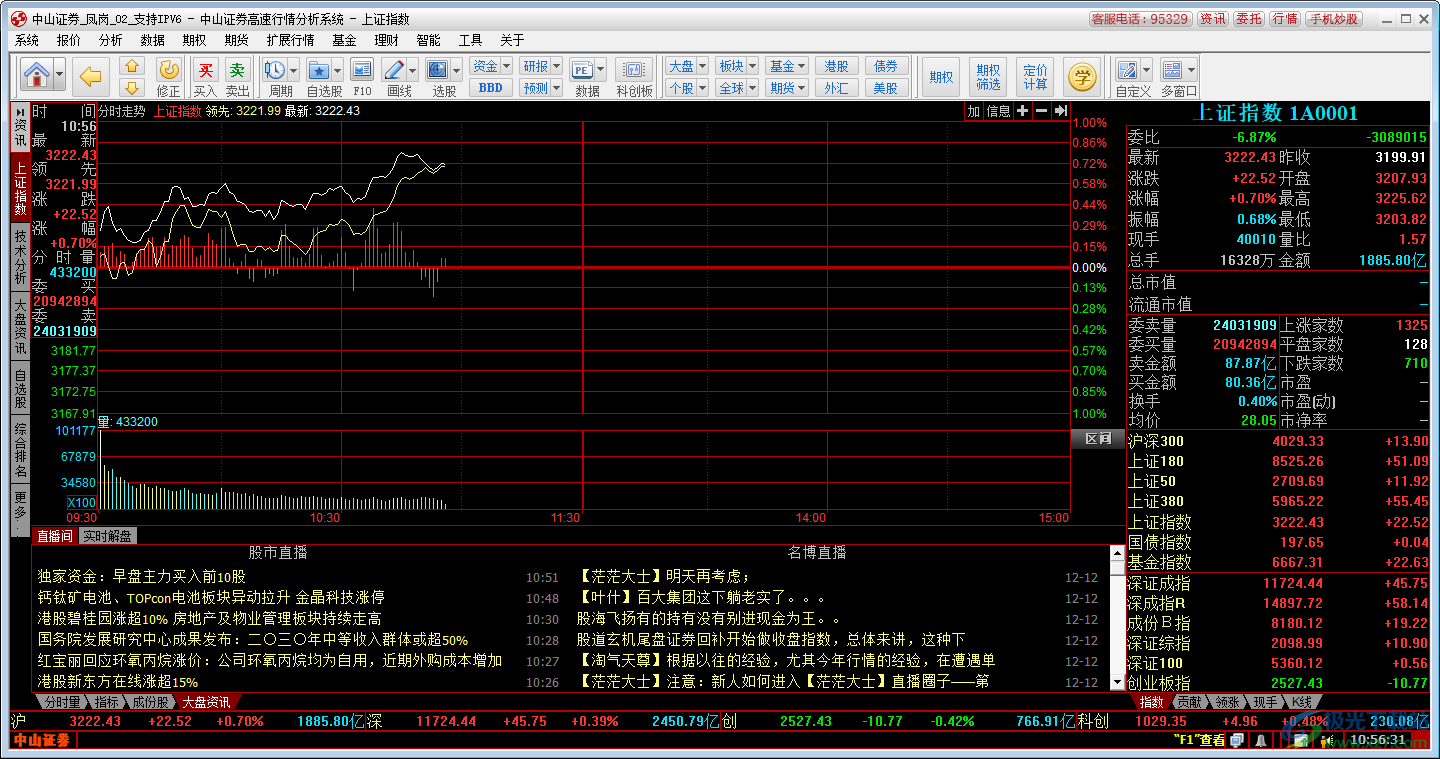Expand the 画线 drawing dropdown arrow
The height and width of the screenshot is (759, 1440).
click(x=412, y=71)
